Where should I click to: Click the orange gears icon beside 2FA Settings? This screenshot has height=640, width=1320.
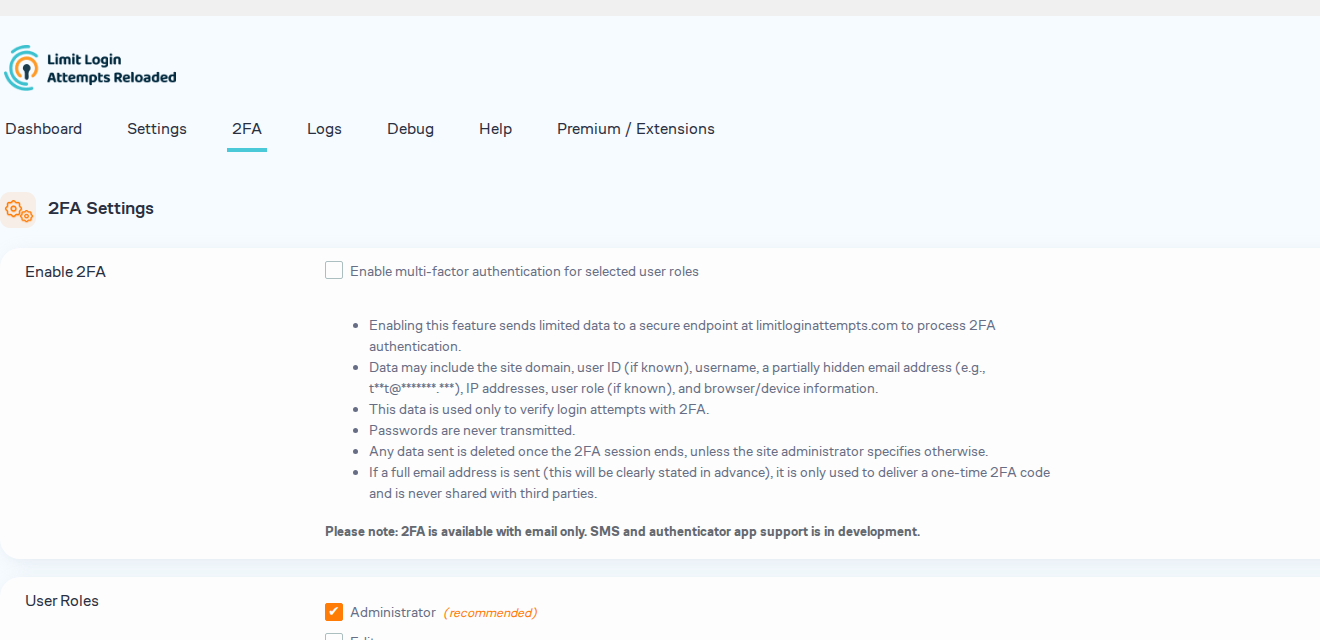(18, 210)
